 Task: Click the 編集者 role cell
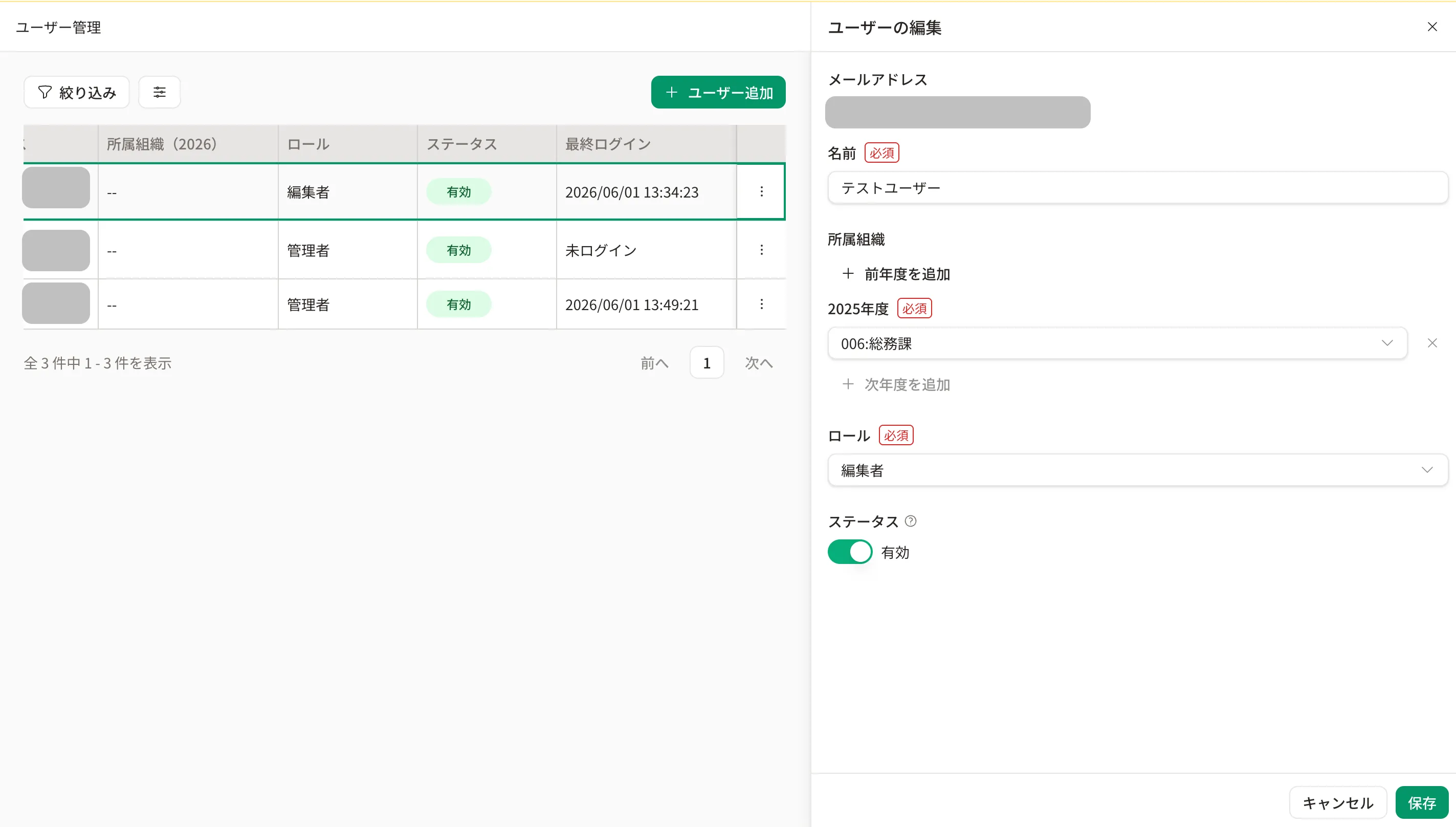[347, 191]
